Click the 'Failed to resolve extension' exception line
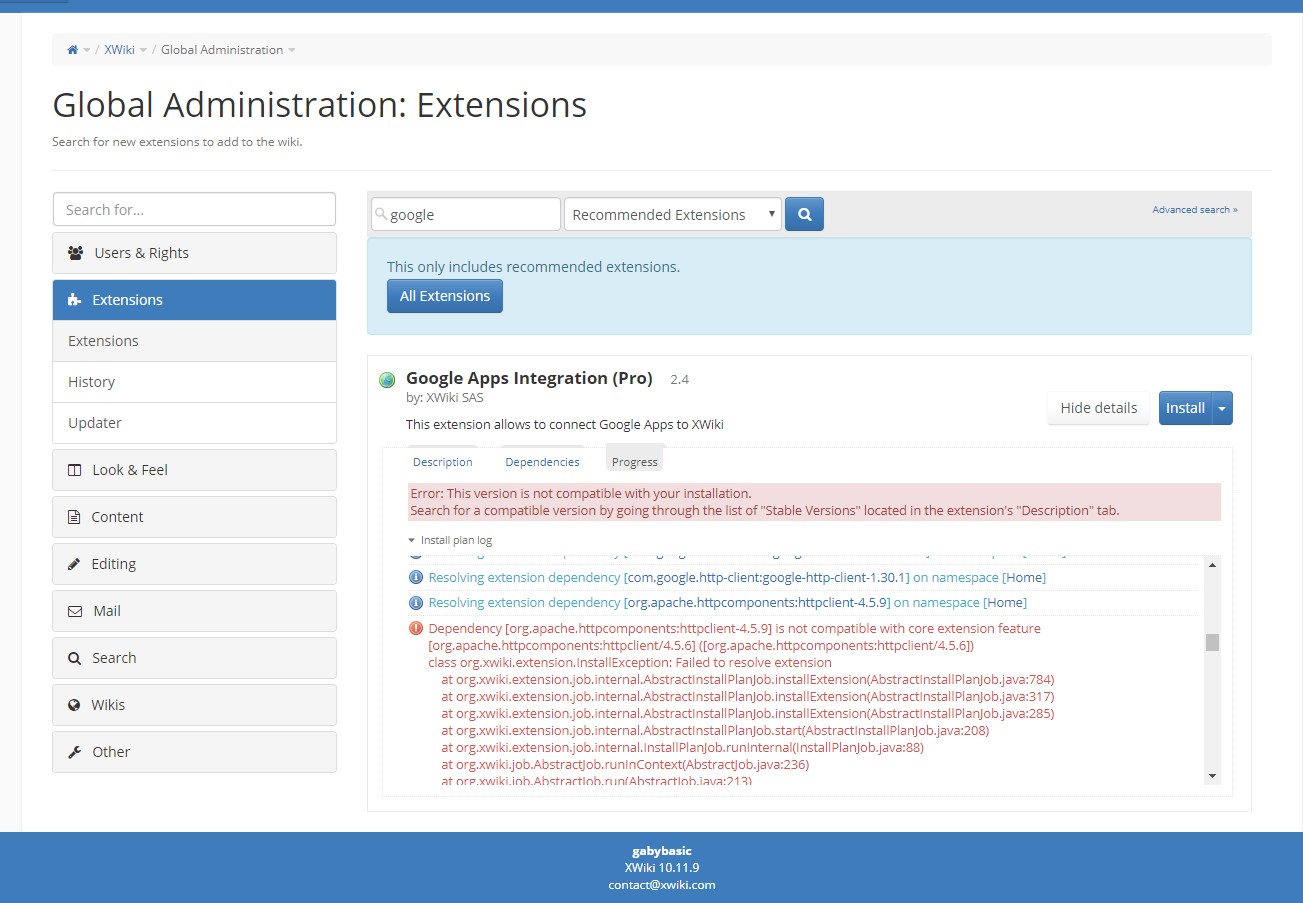 [630, 662]
